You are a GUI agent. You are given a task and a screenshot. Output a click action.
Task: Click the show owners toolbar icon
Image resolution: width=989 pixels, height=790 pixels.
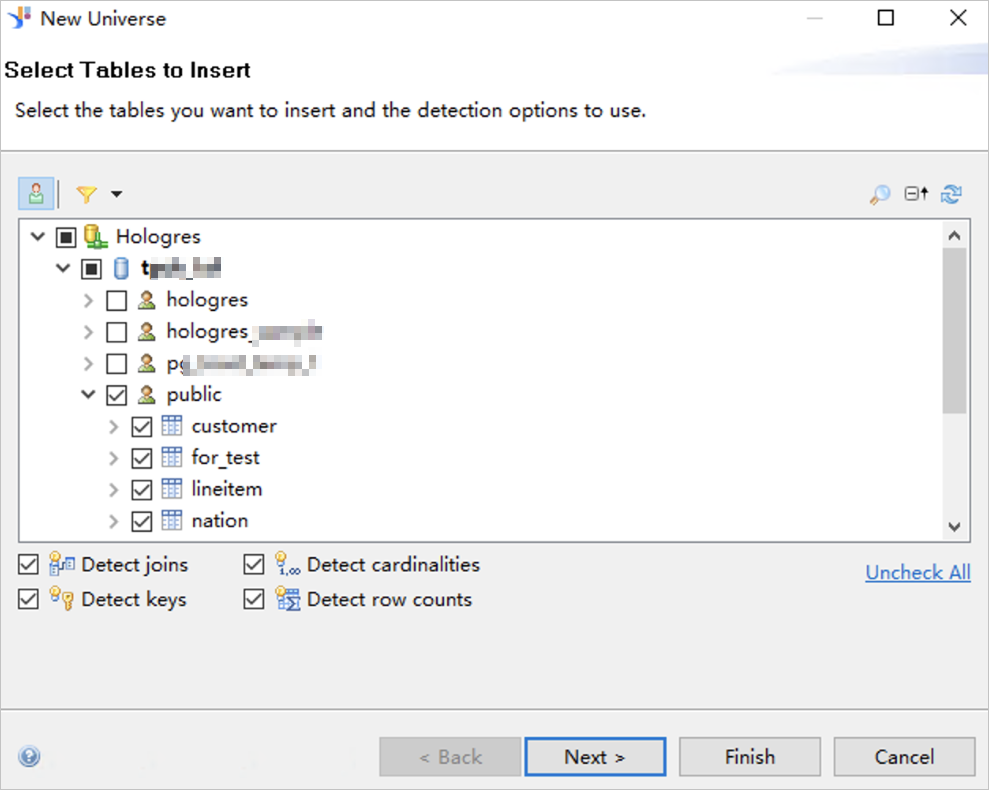pyautogui.click(x=36, y=194)
